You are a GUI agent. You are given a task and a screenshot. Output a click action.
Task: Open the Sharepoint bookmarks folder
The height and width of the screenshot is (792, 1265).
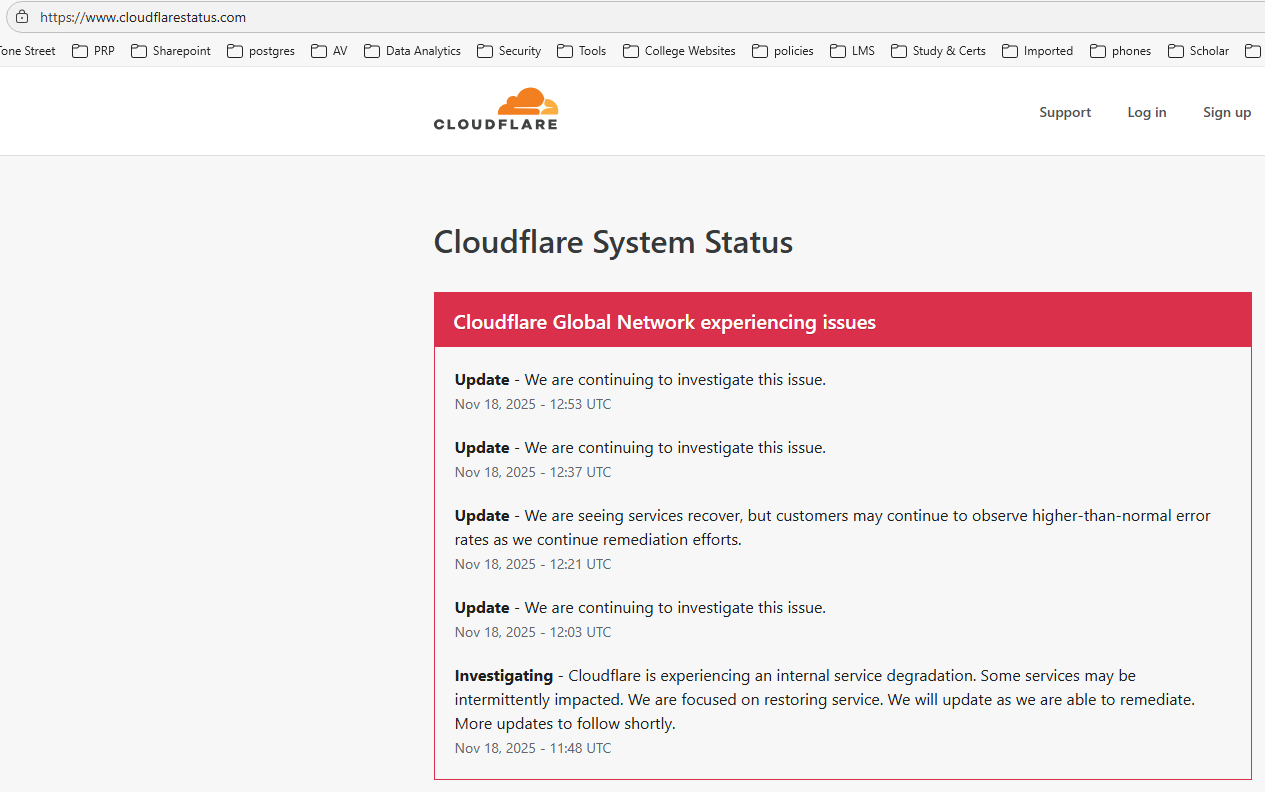(171, 51)
